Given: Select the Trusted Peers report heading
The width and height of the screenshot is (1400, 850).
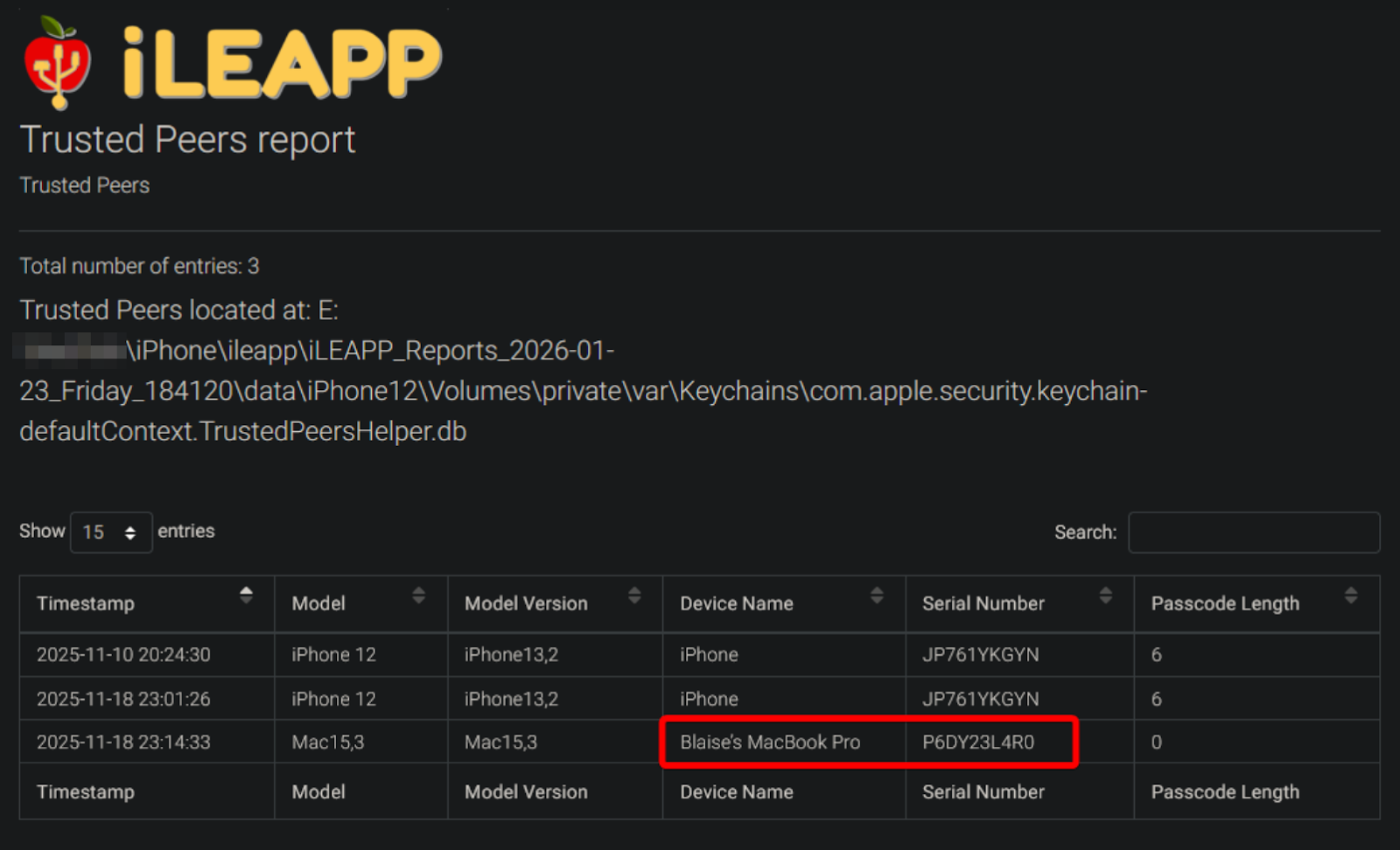Looking at the screenshot, I should click(187, 140).
